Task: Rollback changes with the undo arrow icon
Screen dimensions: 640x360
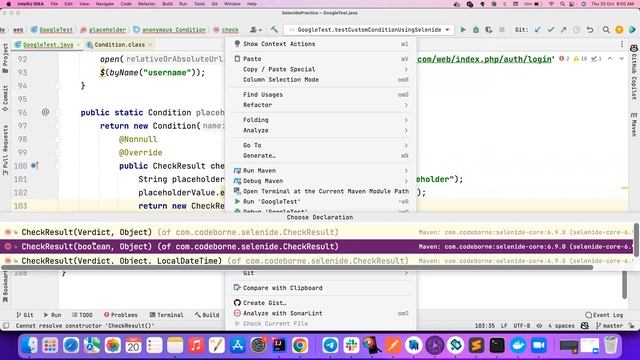Action: pyautogui.click(x=590, y=29)
